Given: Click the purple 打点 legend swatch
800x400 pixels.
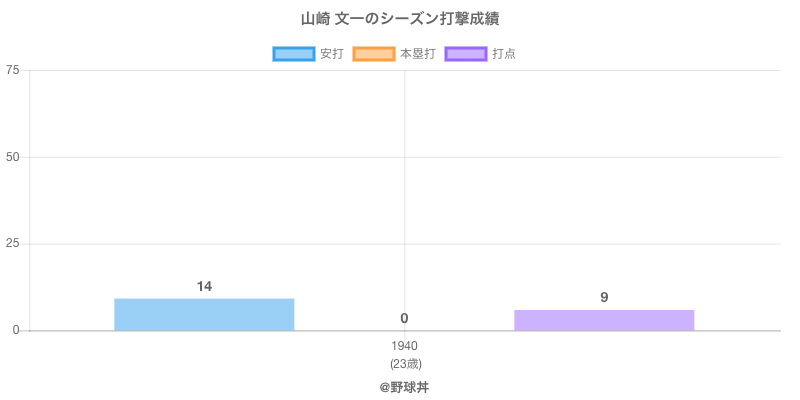Looking at the screenshot, I should (x=465, y=54).
